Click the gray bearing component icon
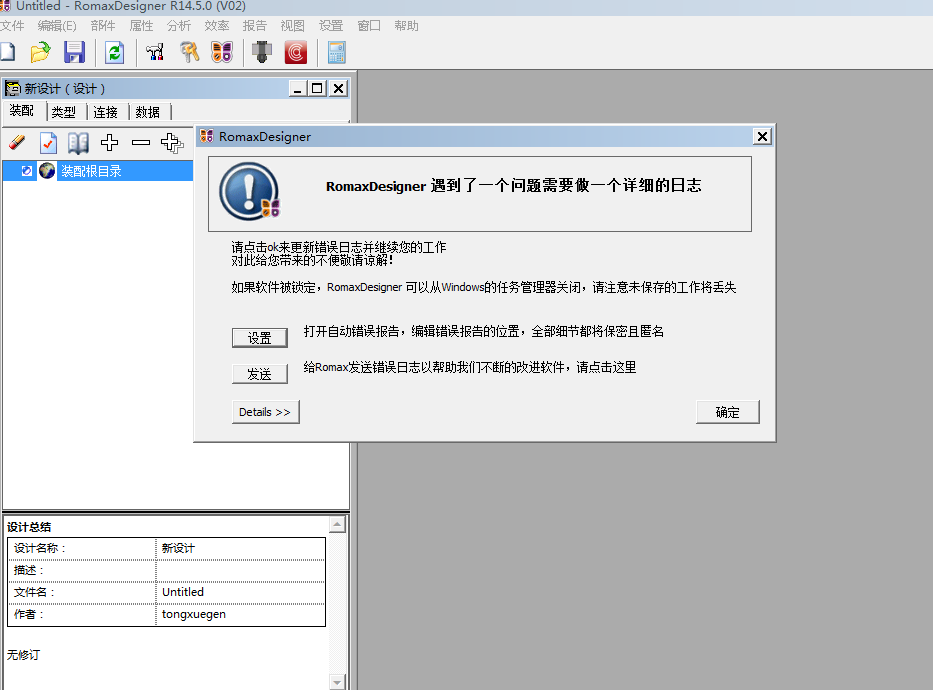Viewport: 933px width, 690px height. coord(262,52)
